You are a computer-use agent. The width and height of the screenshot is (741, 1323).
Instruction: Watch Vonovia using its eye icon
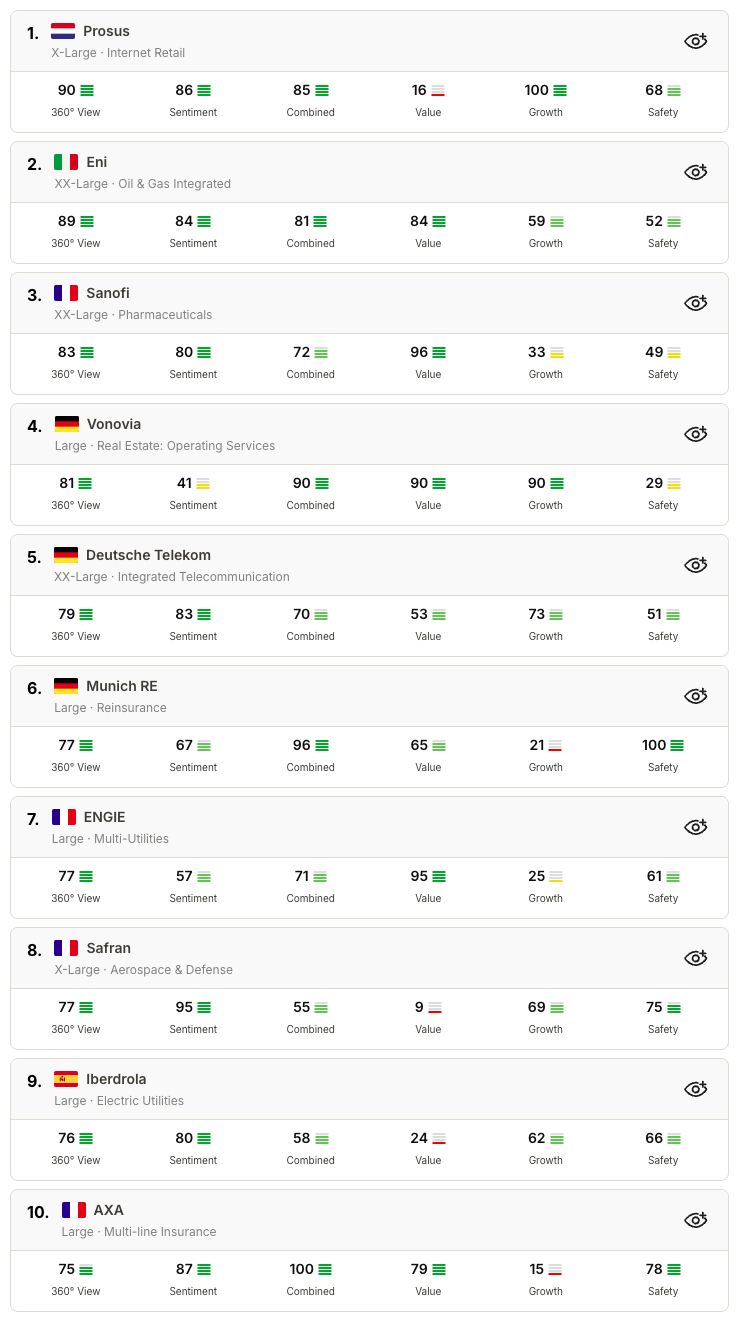(x=695, y=434)
